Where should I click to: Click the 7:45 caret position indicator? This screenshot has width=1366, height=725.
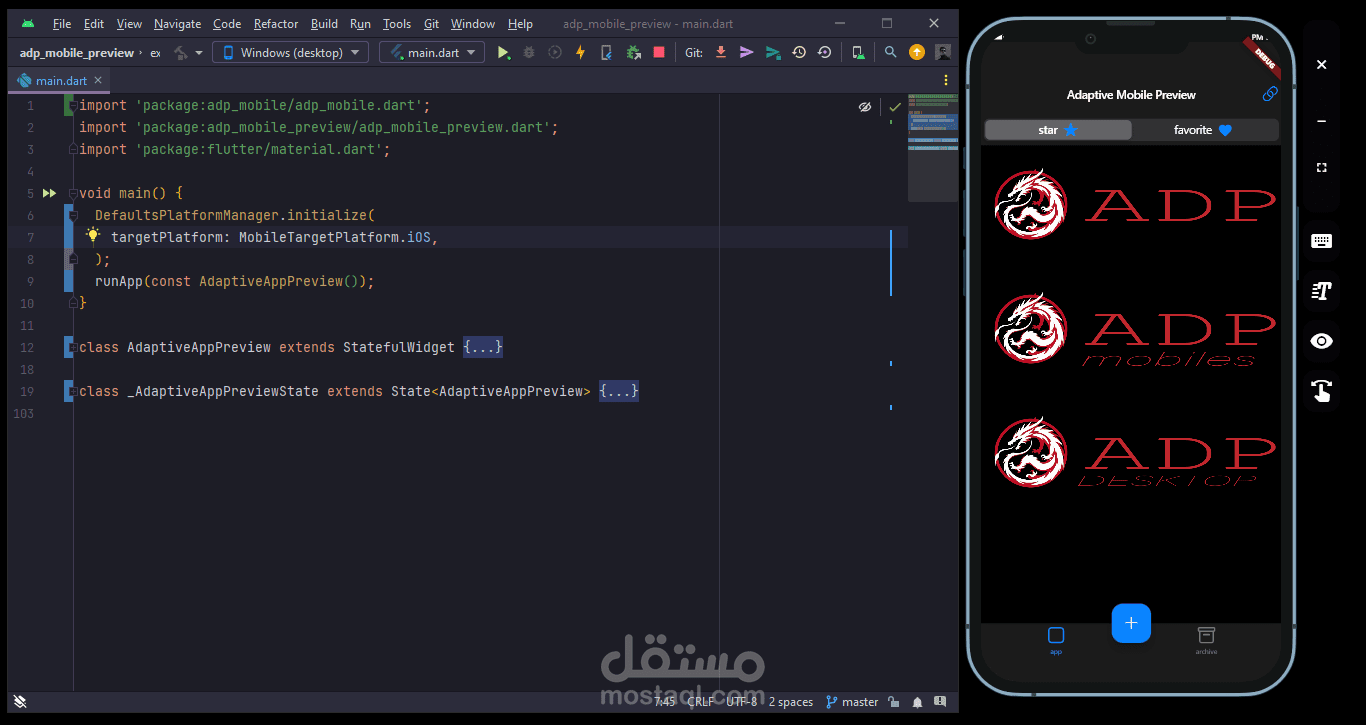665,702
